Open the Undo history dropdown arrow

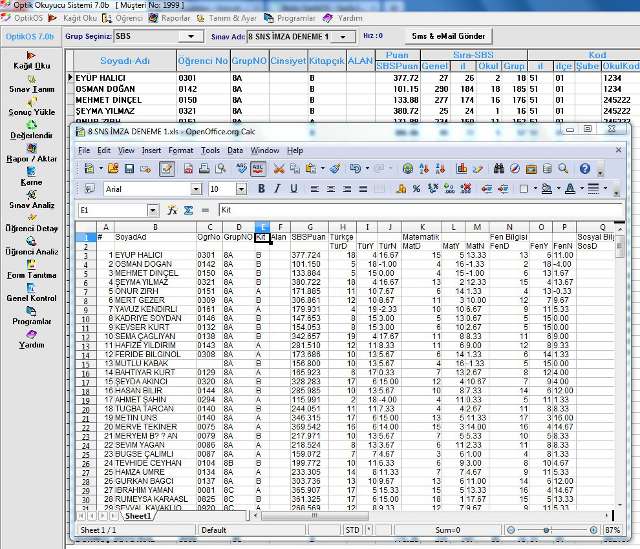pos(367,169)
